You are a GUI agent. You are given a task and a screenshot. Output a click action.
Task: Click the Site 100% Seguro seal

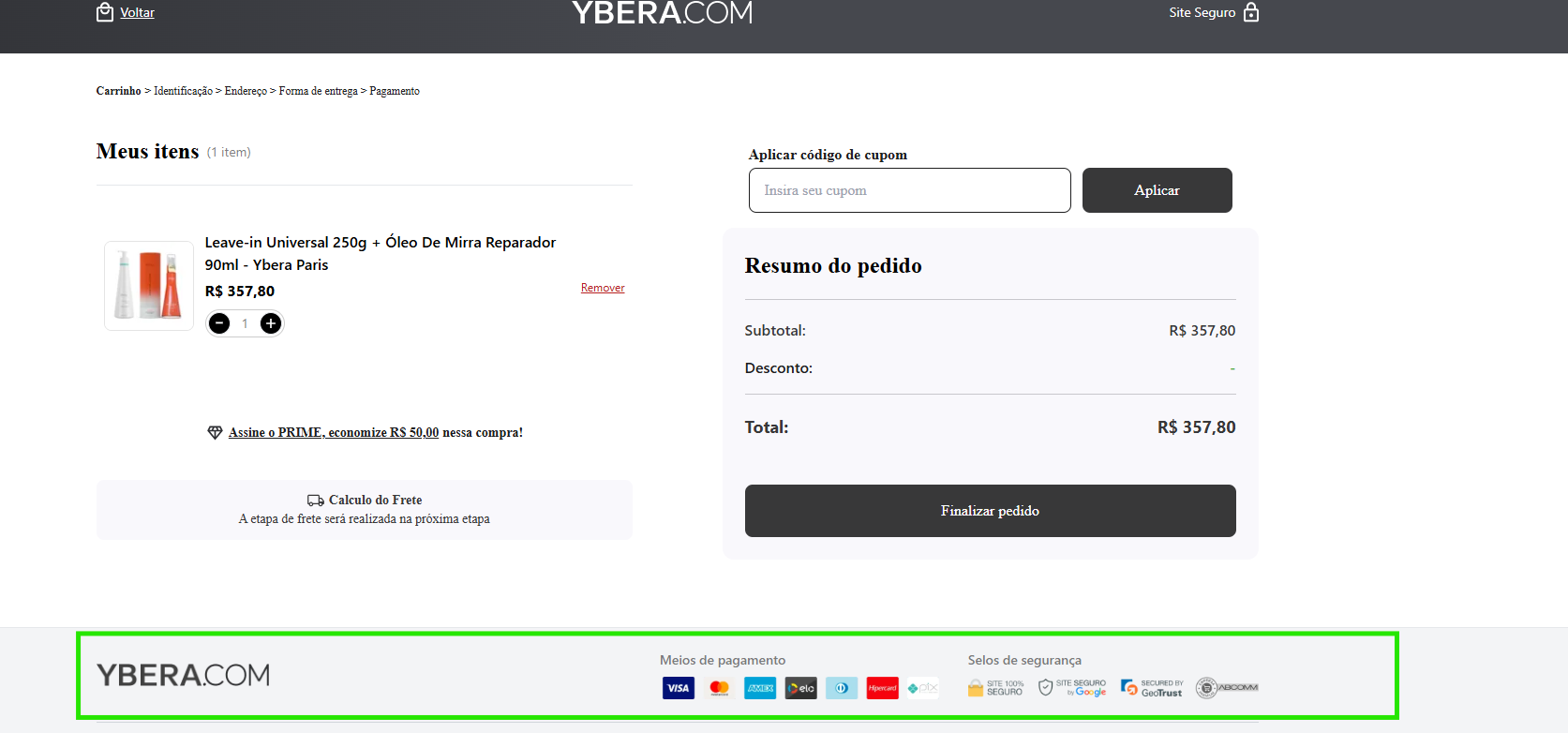pyautogui.click(x=995, y=688)
